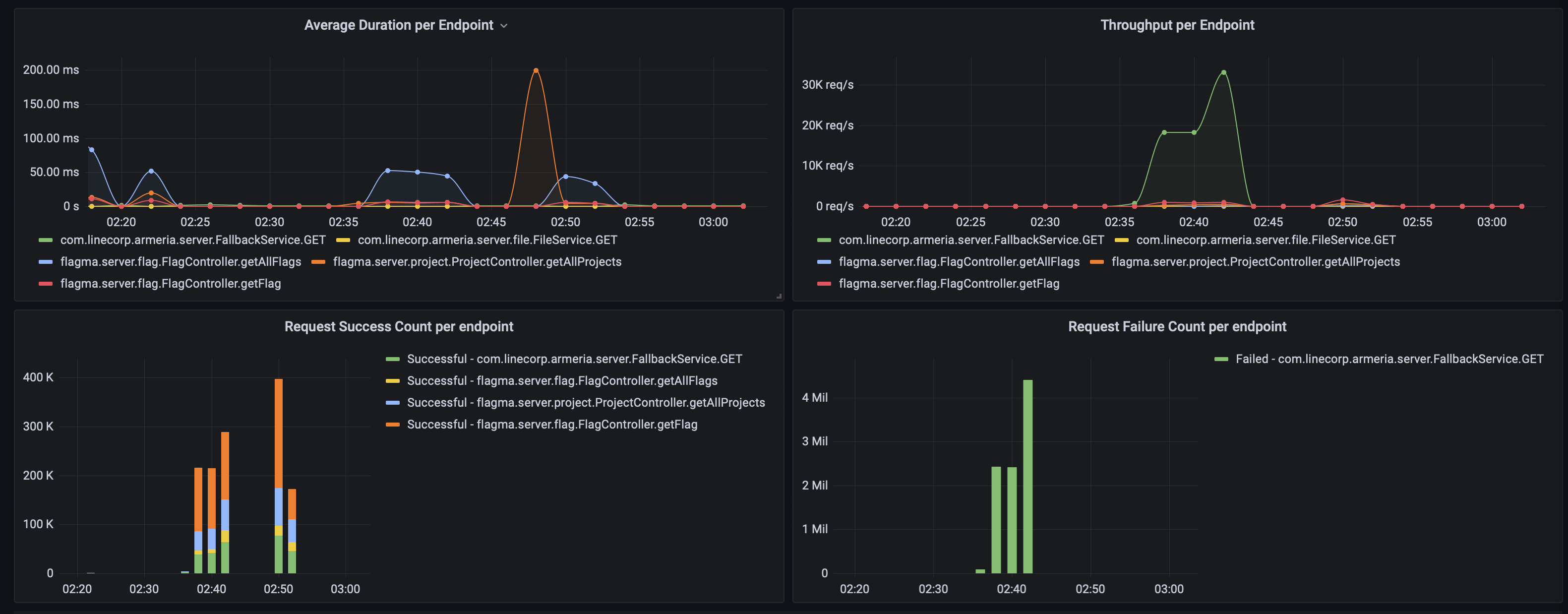
Task: Isolate Successful FlagController.getFlag legend entry
Action: point(551,424)
